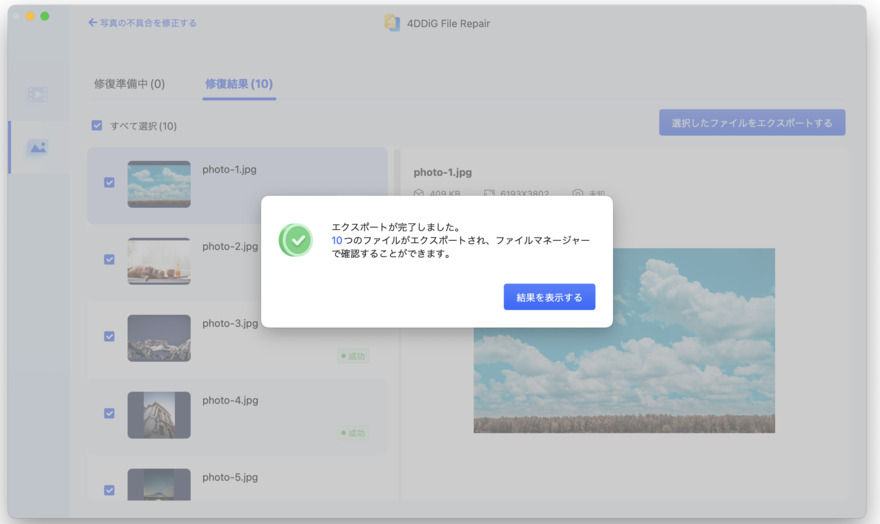The image size is (880, 524).
Task: Click the エクスポートが完了しました message
Action: click(x=396, y=227)
